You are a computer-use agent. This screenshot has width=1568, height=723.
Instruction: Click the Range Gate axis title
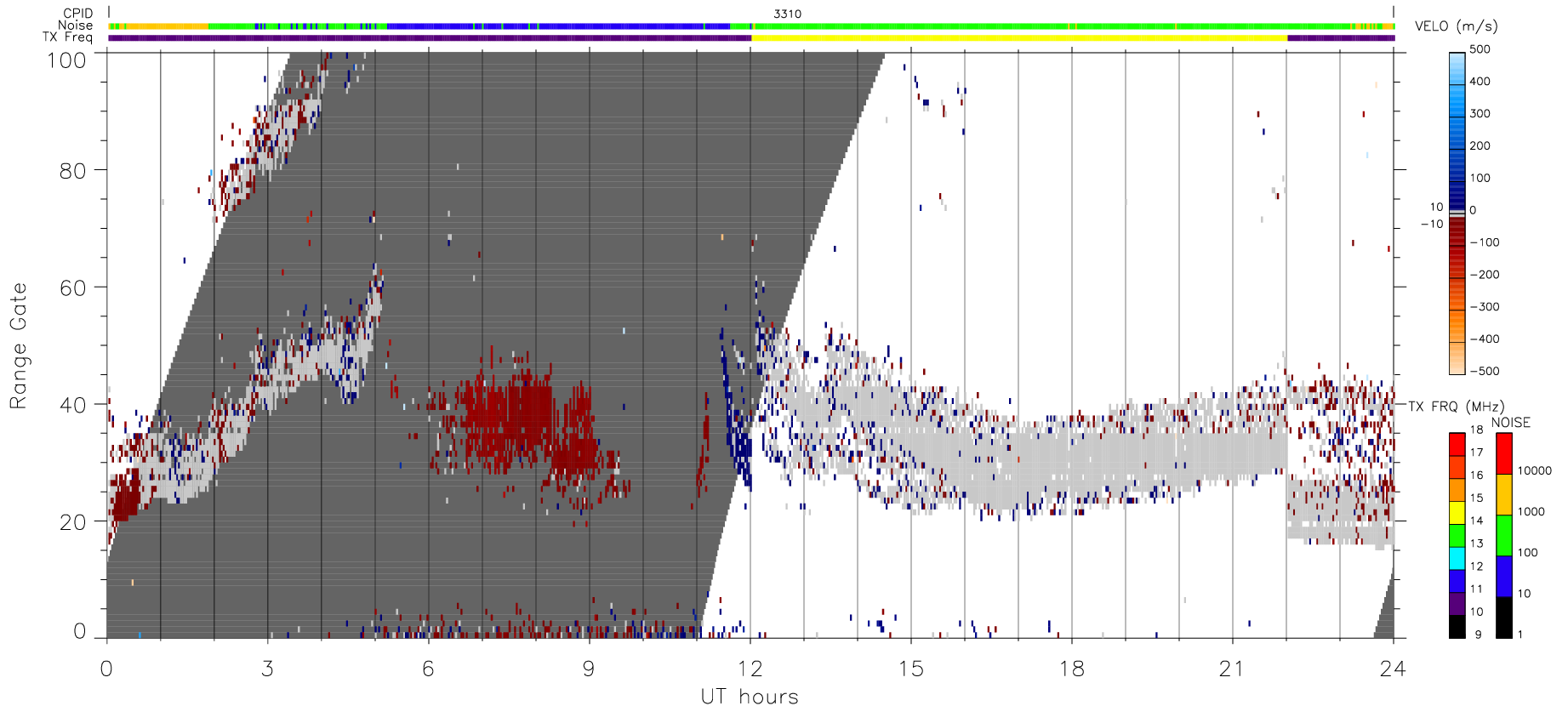tap(19, 346)
